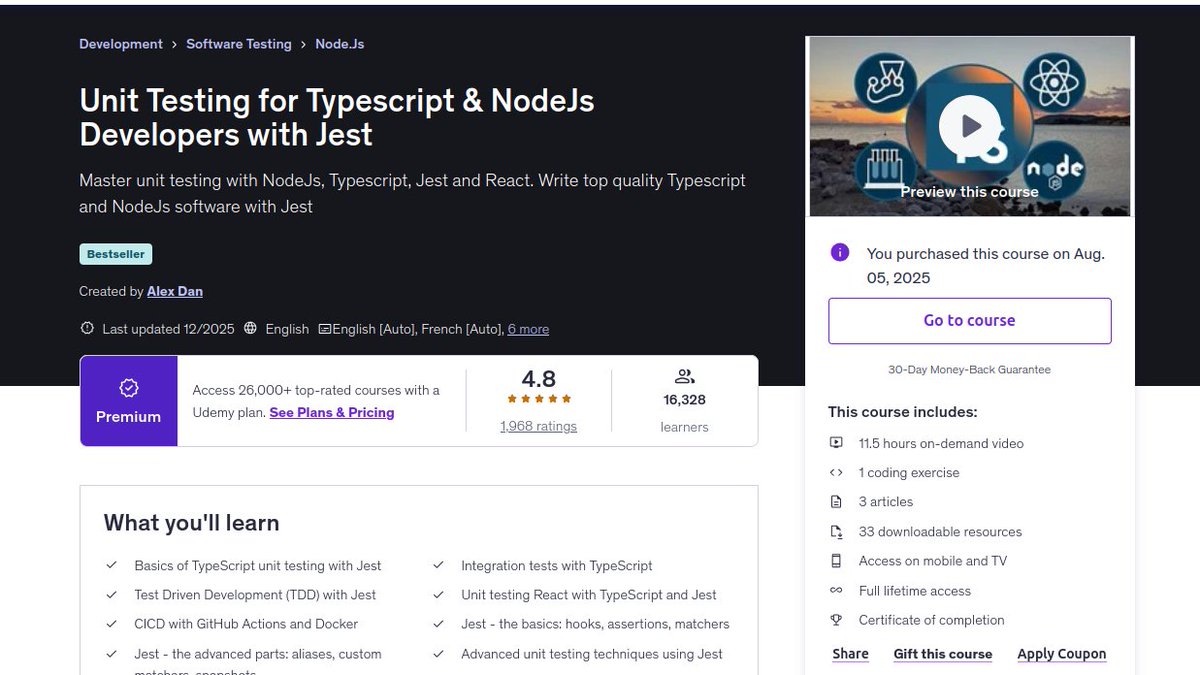Click the mobile and TV access icon
This screenshot has height=675, width=1200.
(836, 561)
